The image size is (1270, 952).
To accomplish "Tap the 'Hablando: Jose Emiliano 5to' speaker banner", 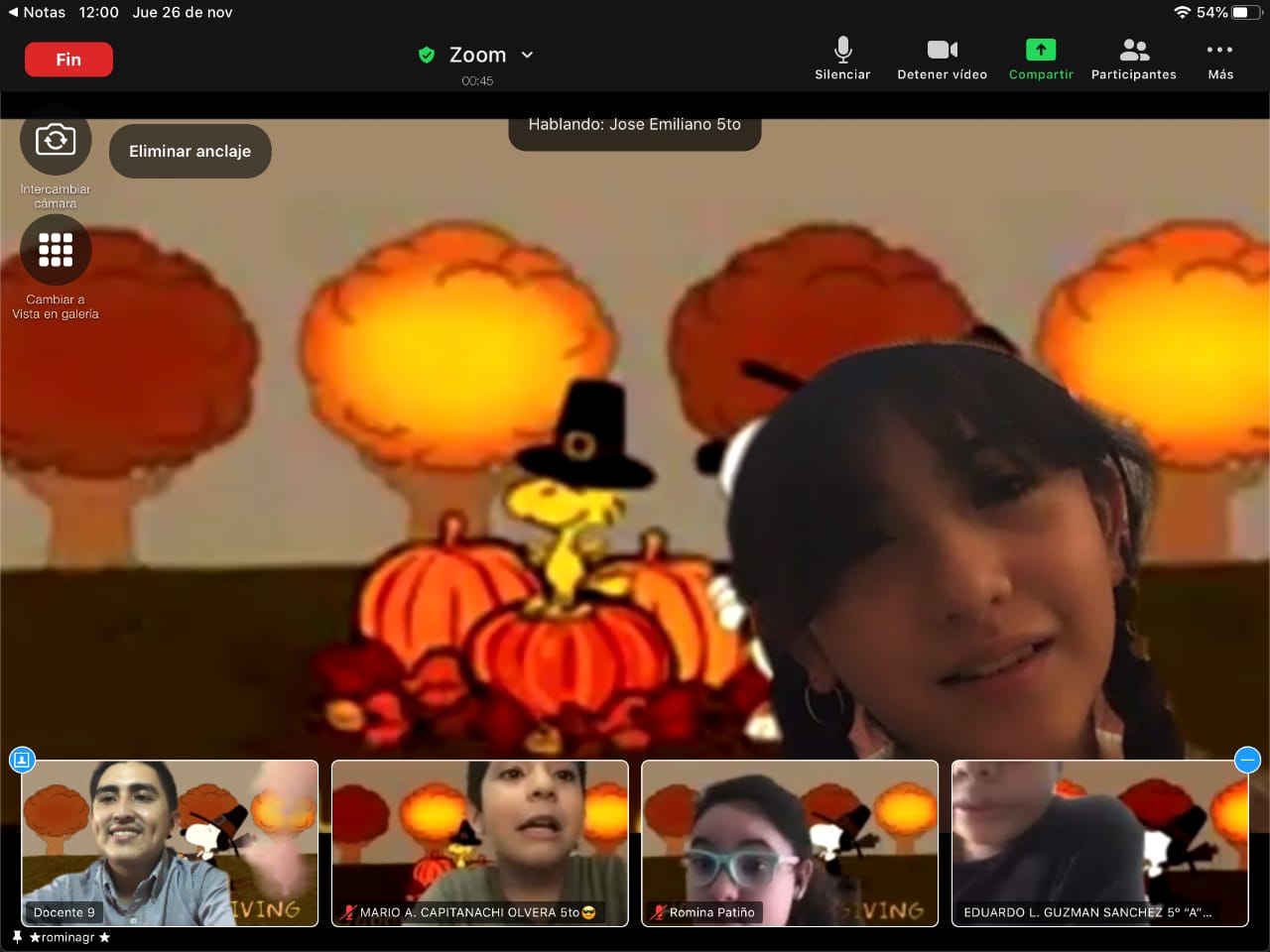I will (x=635, y=127).
